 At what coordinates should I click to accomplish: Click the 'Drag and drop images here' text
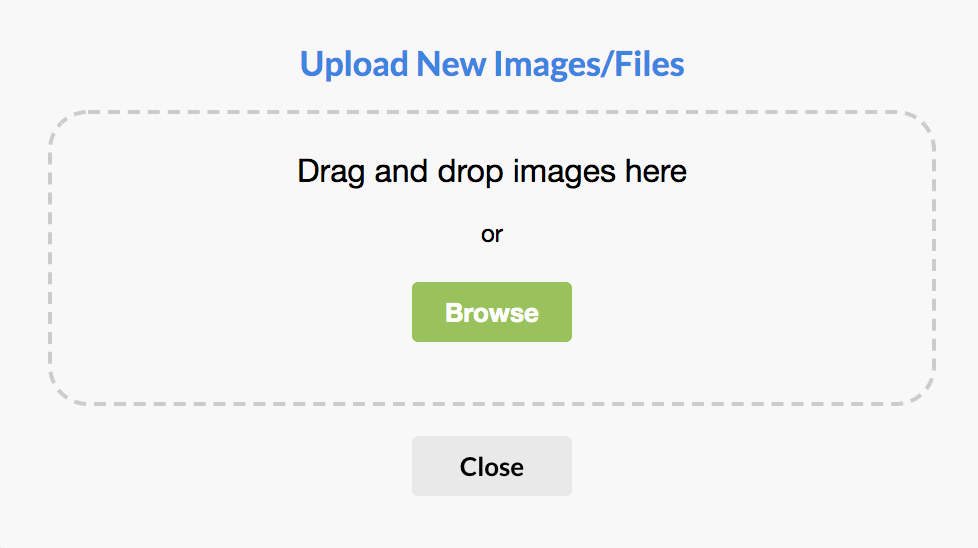492,171
